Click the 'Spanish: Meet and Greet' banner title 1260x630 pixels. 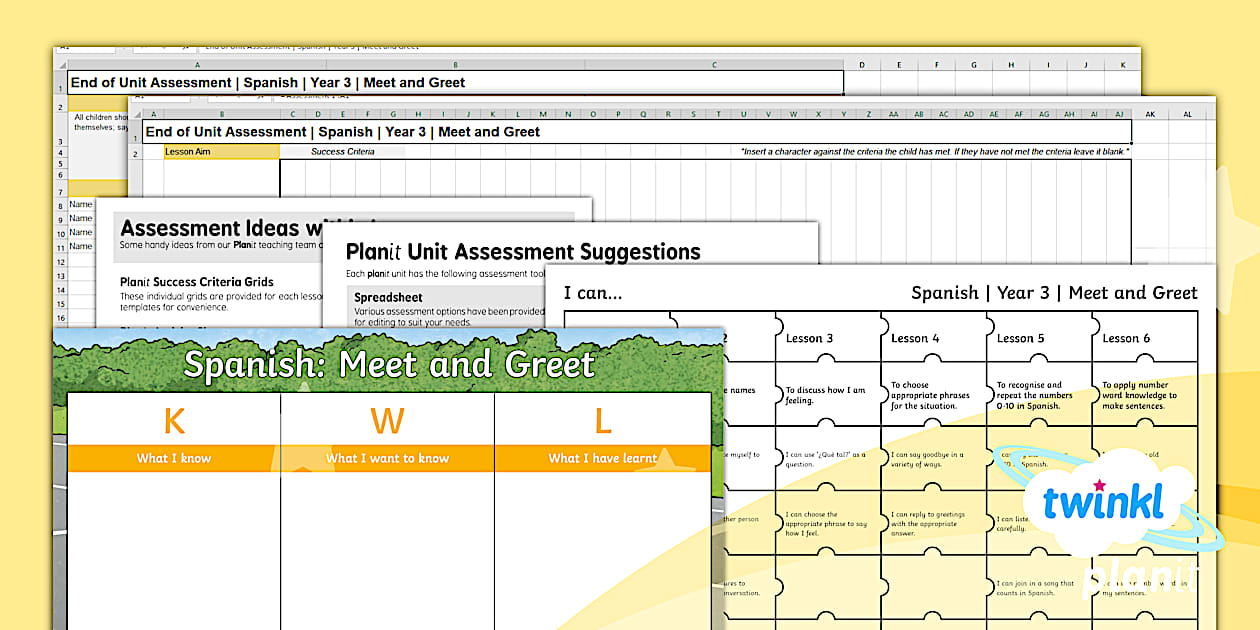point(388,364)
